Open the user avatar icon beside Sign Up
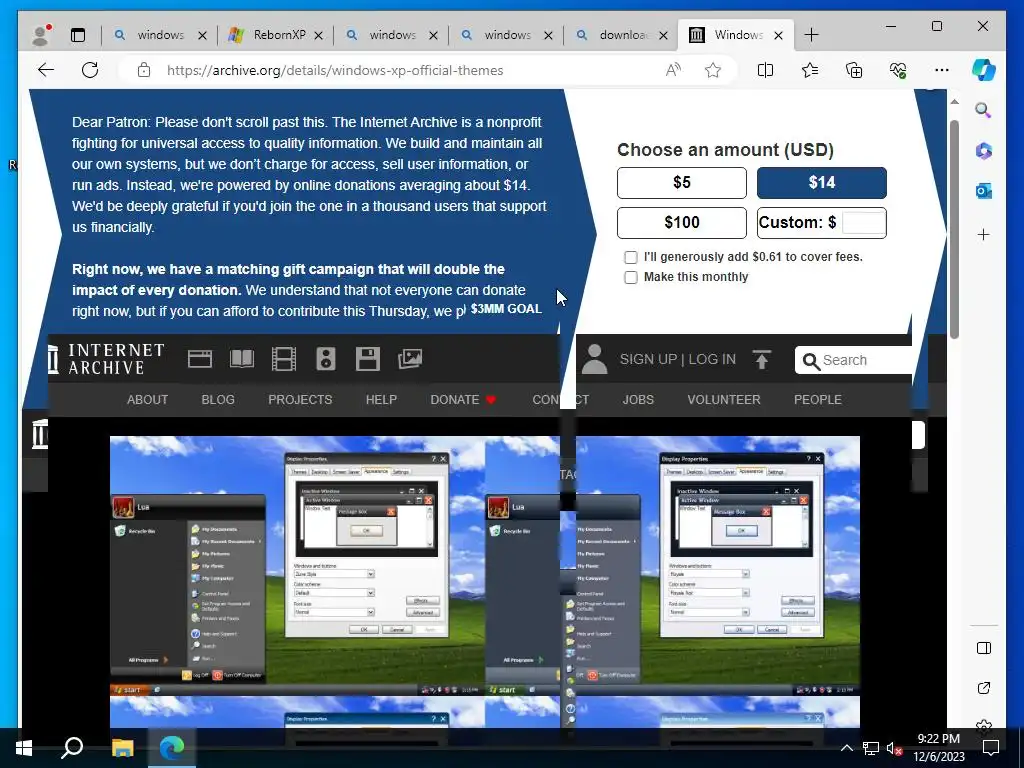This screenshot has width=1024, height=768. 594,359
